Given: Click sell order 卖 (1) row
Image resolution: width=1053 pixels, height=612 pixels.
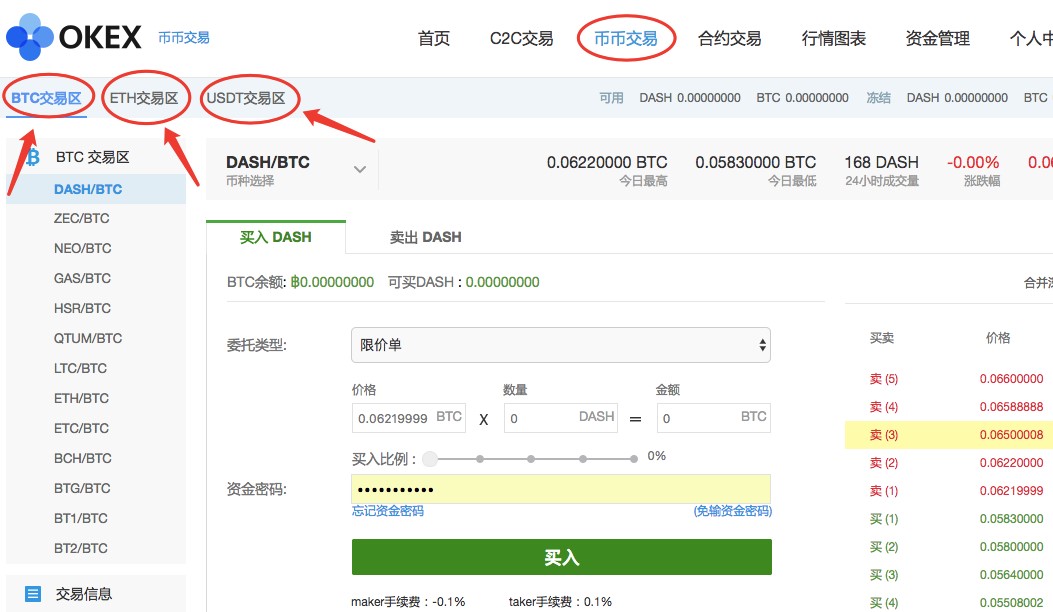Looking at the screenshot, I should [x=948, y=491].
